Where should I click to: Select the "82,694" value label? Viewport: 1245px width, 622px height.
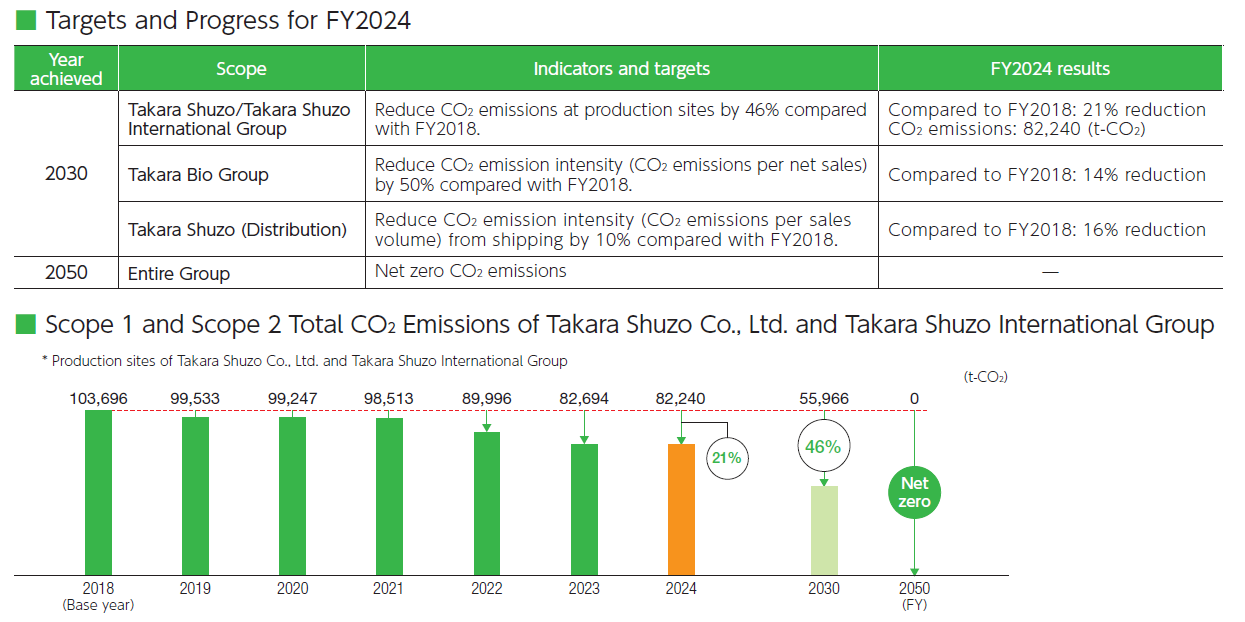pos(584,398)
